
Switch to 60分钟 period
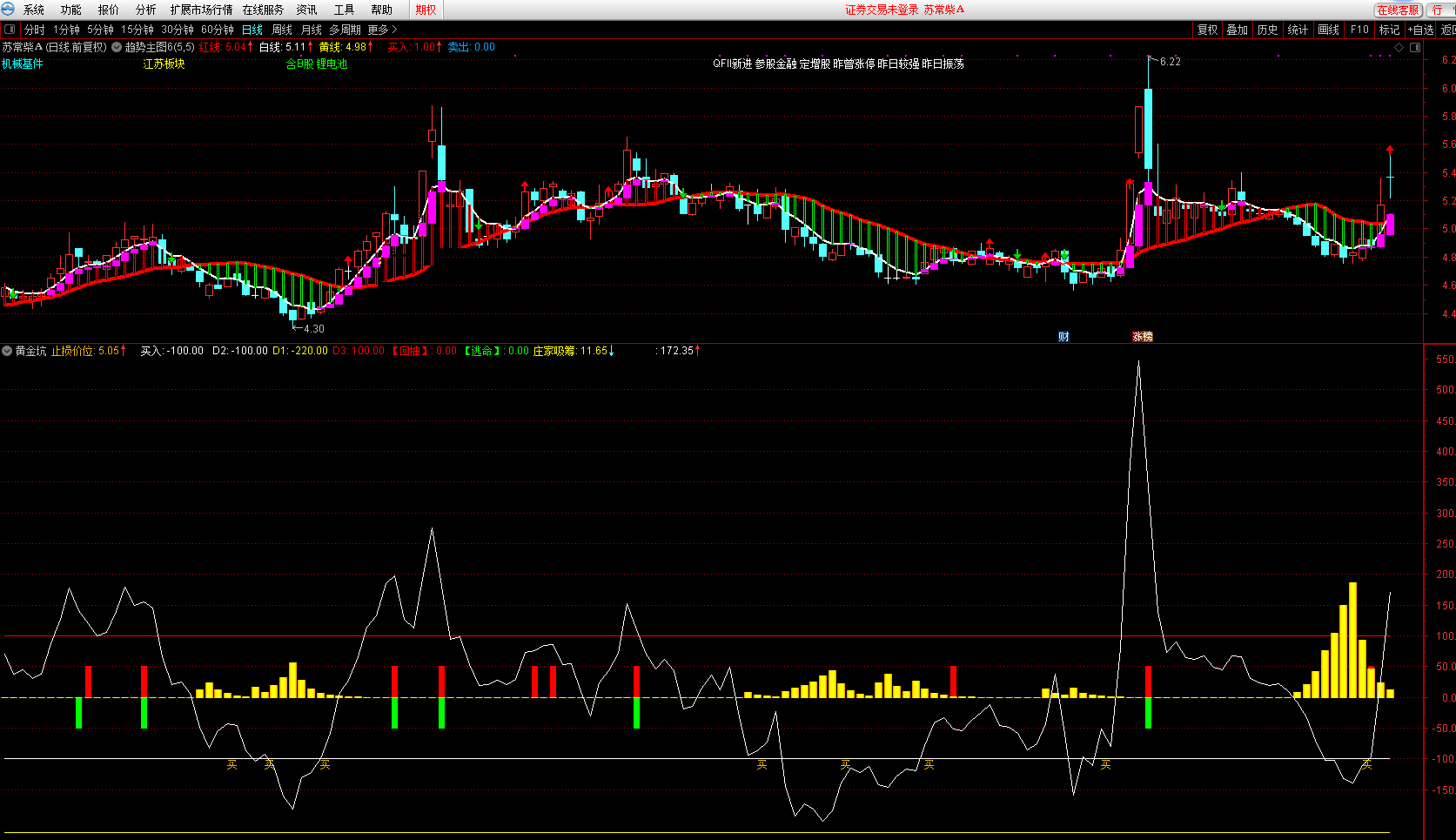click(x=218, y=30)
